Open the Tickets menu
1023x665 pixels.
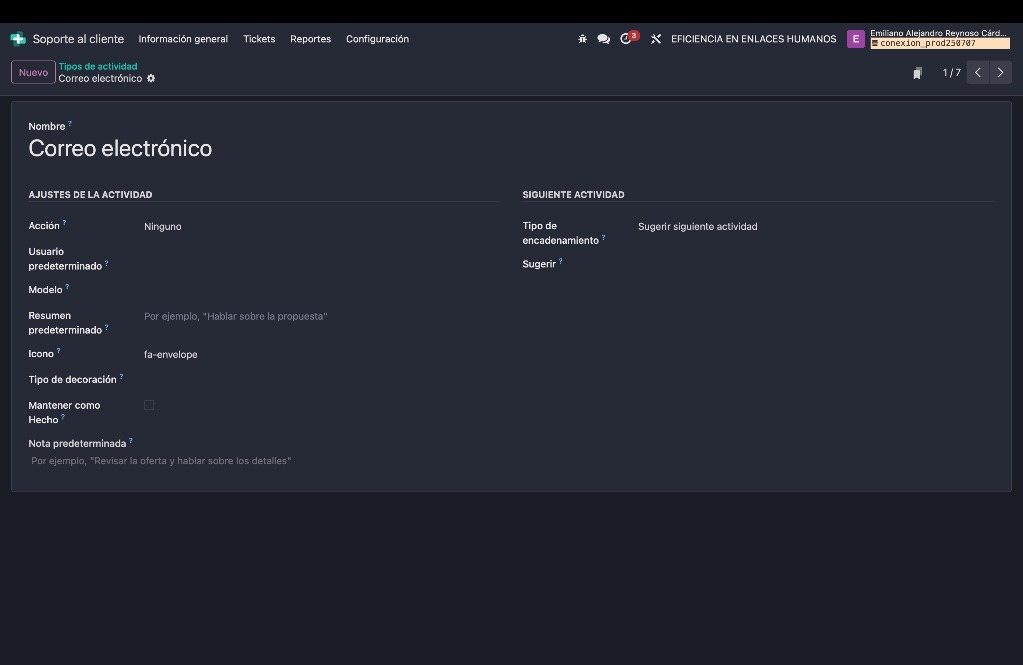point(259,39)
